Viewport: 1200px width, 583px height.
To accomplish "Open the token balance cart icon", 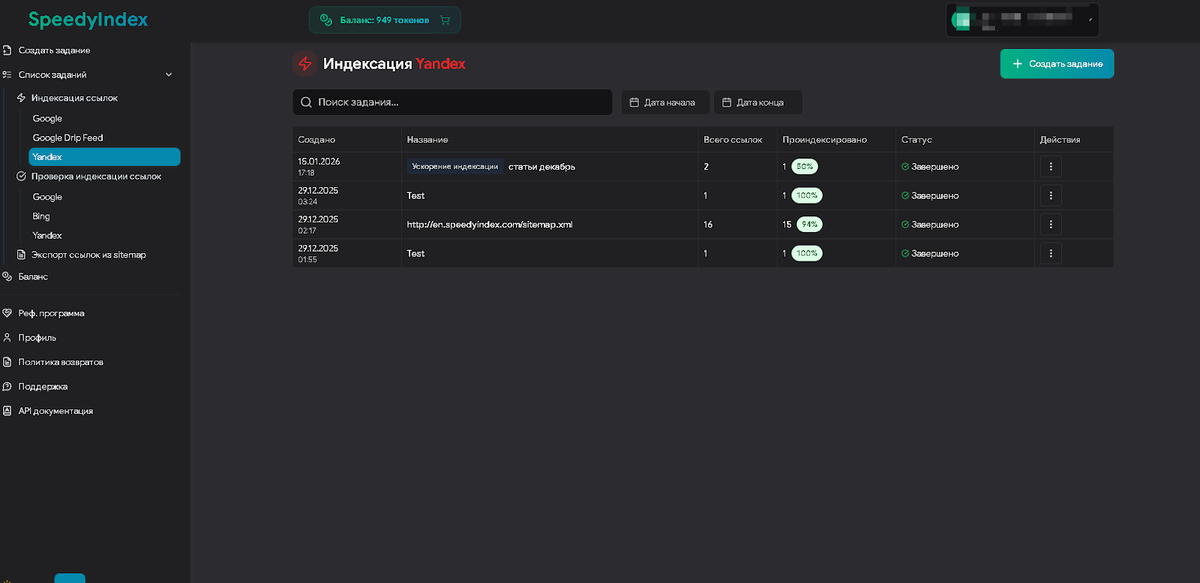I will coord(445,20).
